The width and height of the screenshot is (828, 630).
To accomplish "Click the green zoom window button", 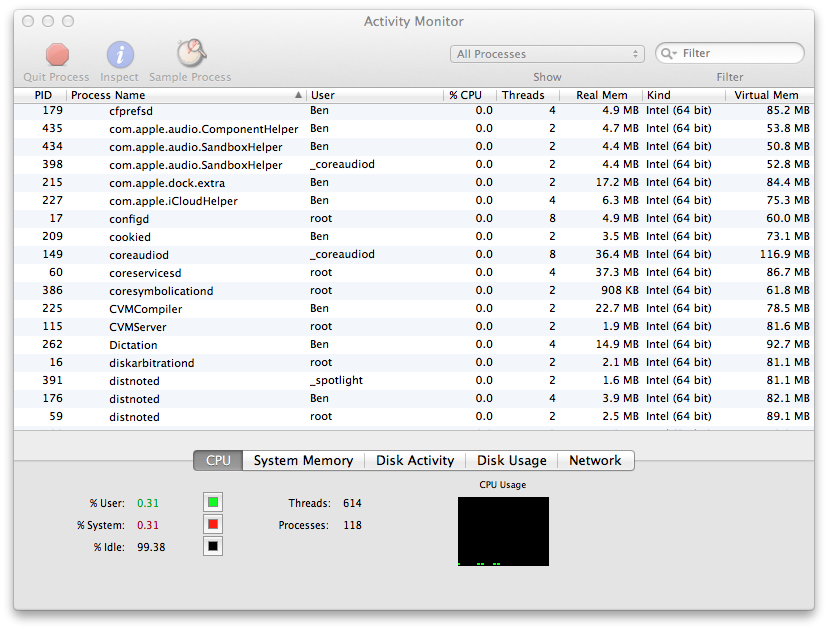I will 68,21.
